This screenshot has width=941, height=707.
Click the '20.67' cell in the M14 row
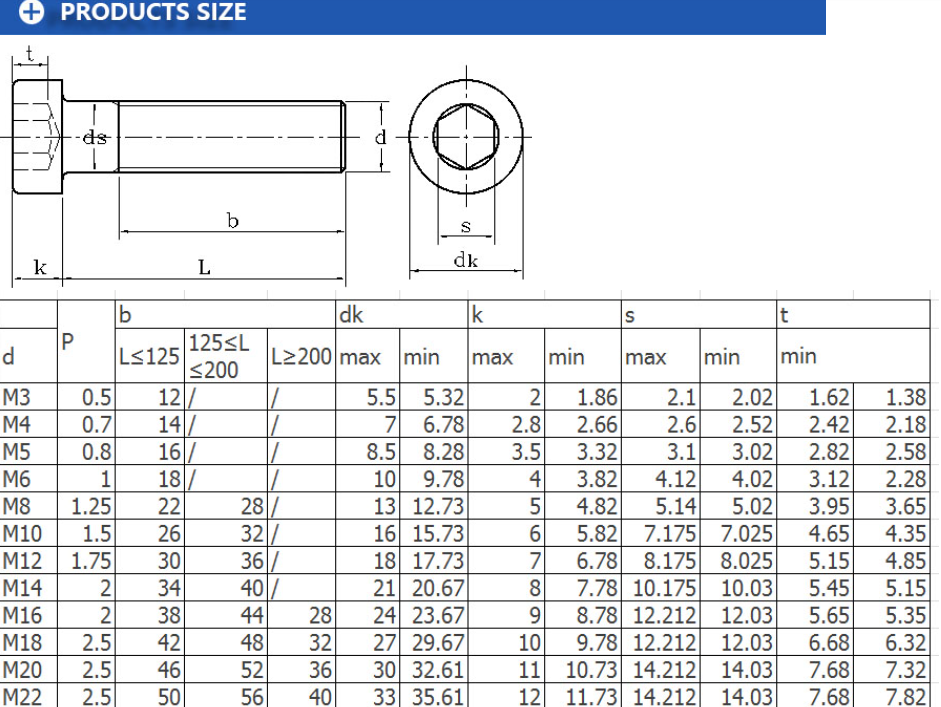pyautogui.click(x=438, y=588)
